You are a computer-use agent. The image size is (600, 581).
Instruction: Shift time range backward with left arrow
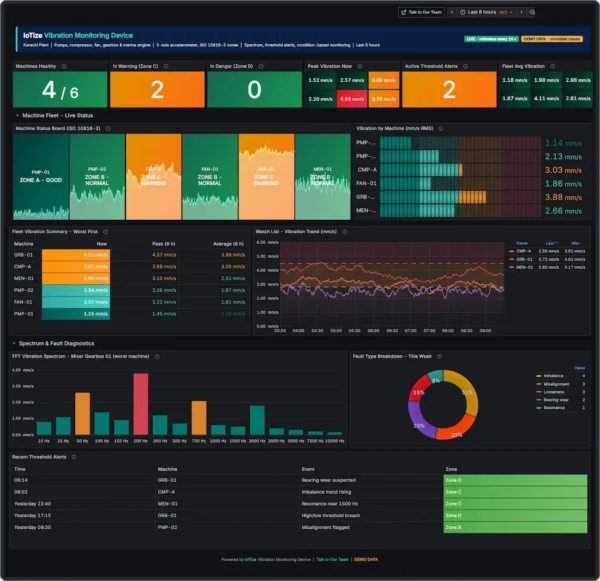[x=452, y=12]
